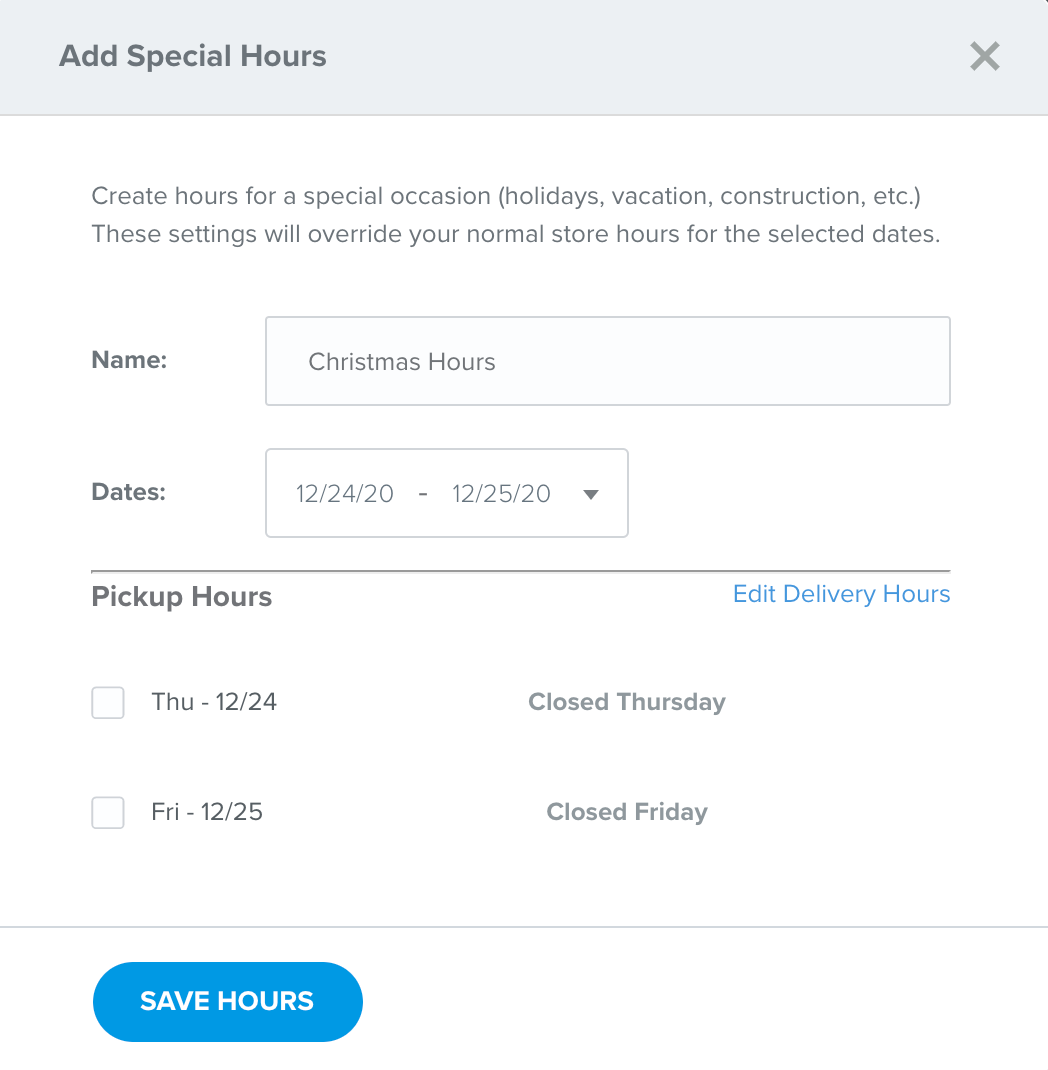
Task: Click the 'These settings will override' sentence
Action: 516,234
